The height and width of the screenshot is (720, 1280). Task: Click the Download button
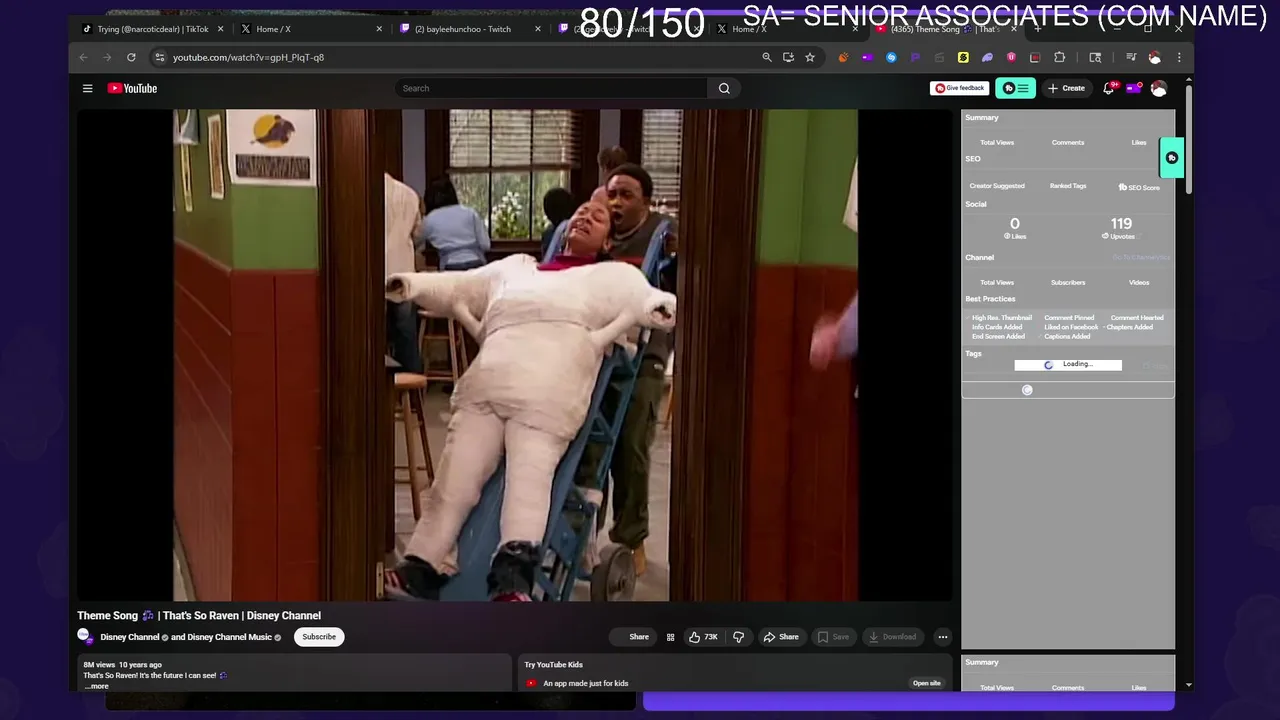(892, 637)
